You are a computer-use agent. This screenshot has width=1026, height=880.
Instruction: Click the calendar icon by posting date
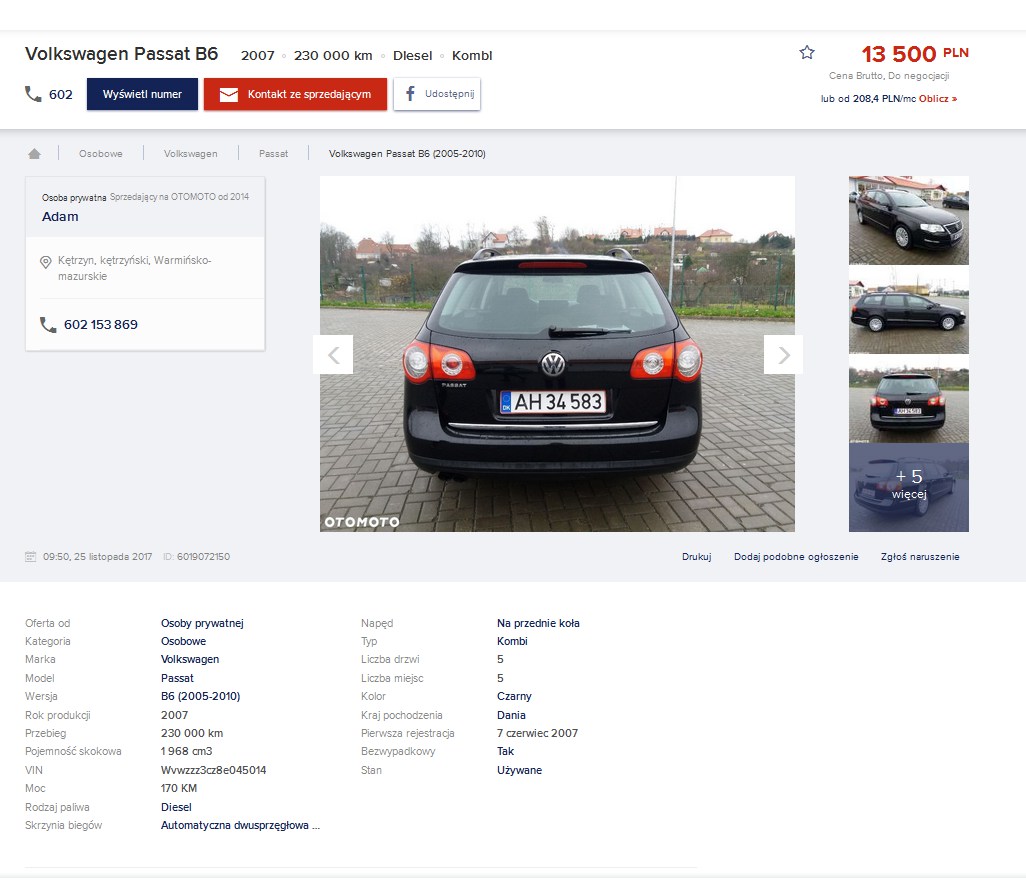pos(31,557)
